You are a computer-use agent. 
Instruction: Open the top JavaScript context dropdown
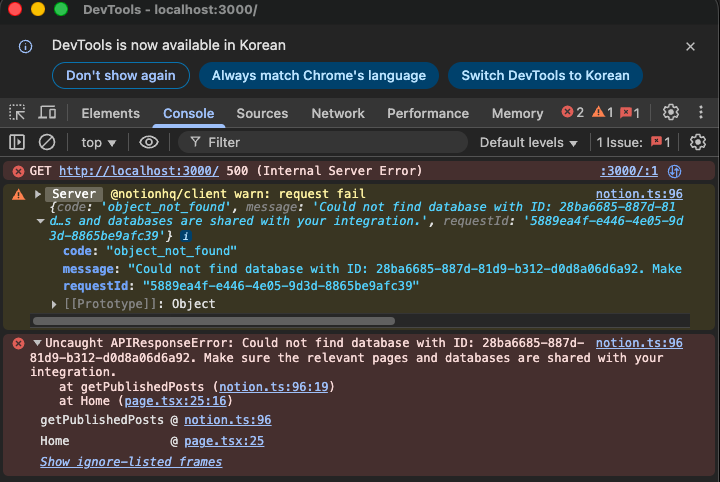tap(98, 142)
